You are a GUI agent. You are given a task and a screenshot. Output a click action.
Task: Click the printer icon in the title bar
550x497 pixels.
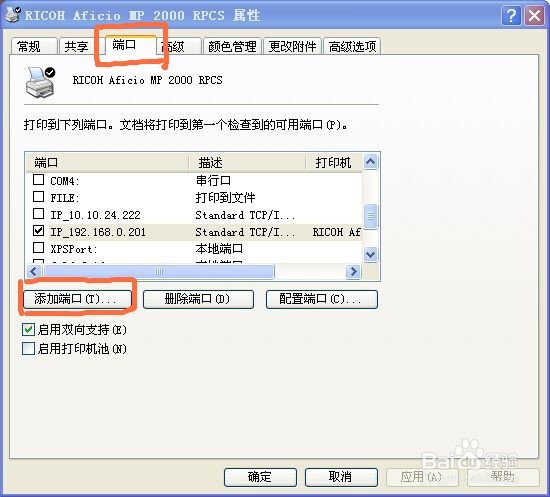click(12, 15)
